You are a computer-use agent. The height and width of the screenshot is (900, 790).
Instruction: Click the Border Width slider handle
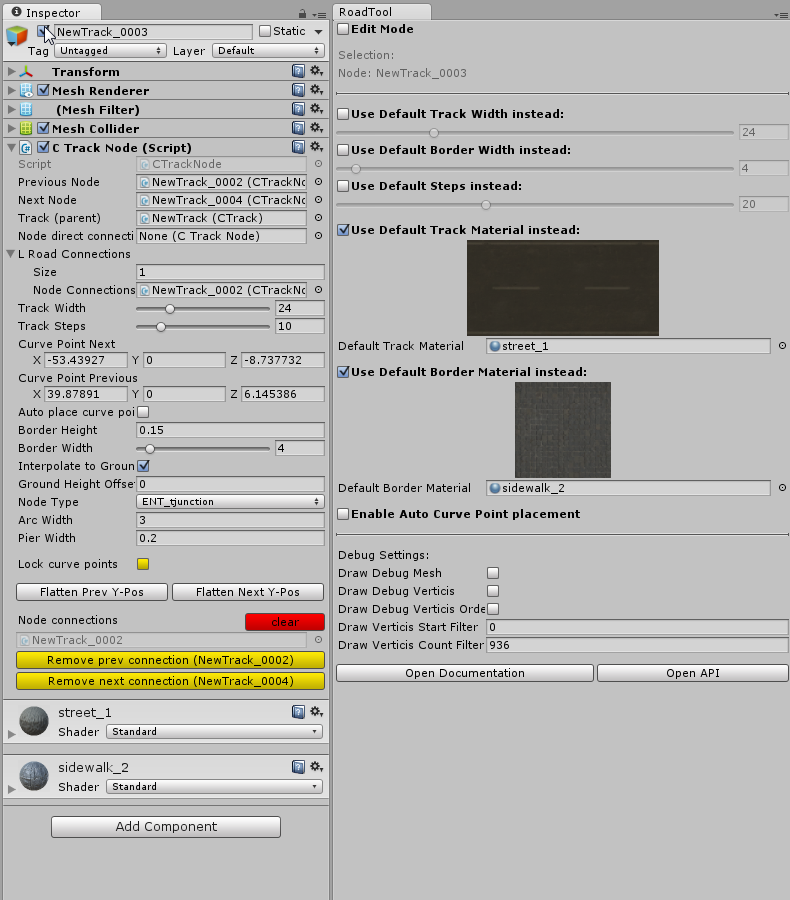coord(150,449)
